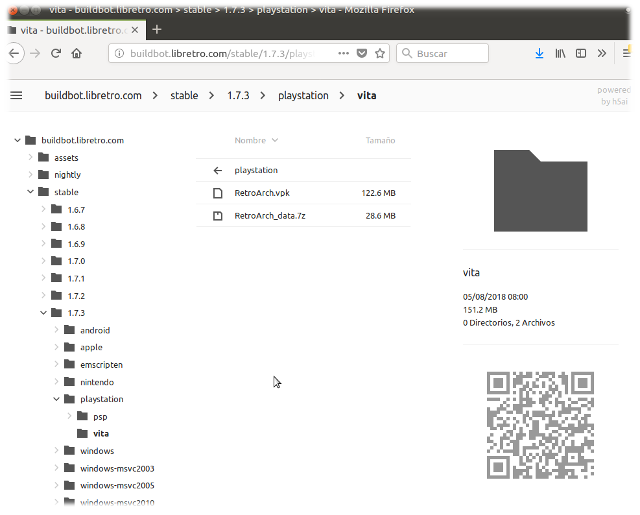Click the archive icon of RetroArch_data.7z
Viewport: 640px width, 515px height.
[218, 216]
